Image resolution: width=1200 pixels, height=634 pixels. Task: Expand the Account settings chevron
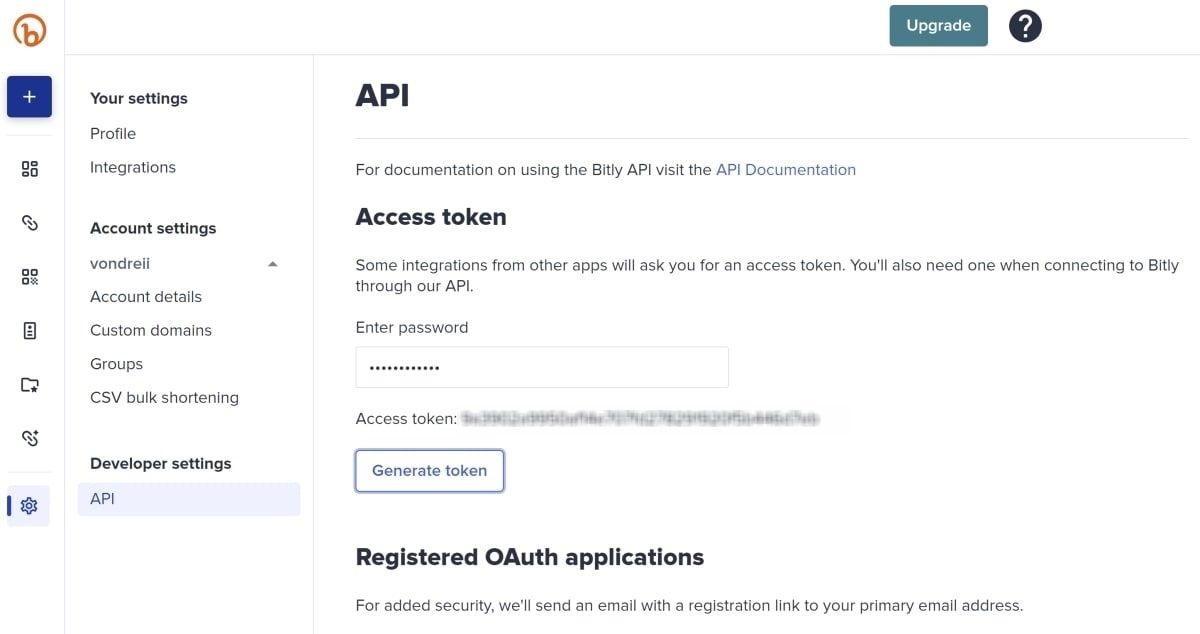(272, 263)
